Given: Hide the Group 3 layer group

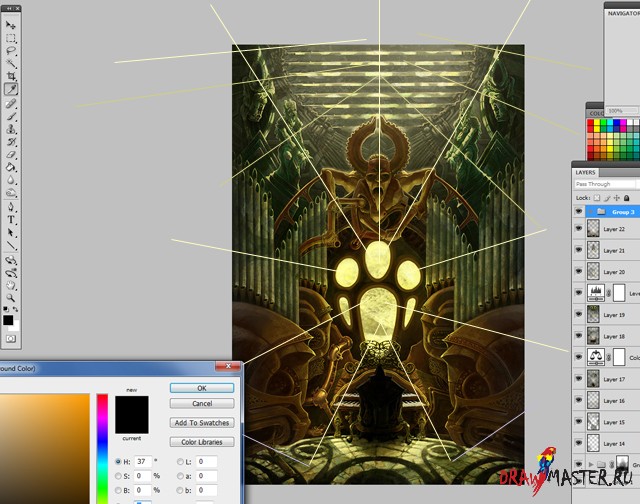Looking at the screenshot, I should point(578,211).
